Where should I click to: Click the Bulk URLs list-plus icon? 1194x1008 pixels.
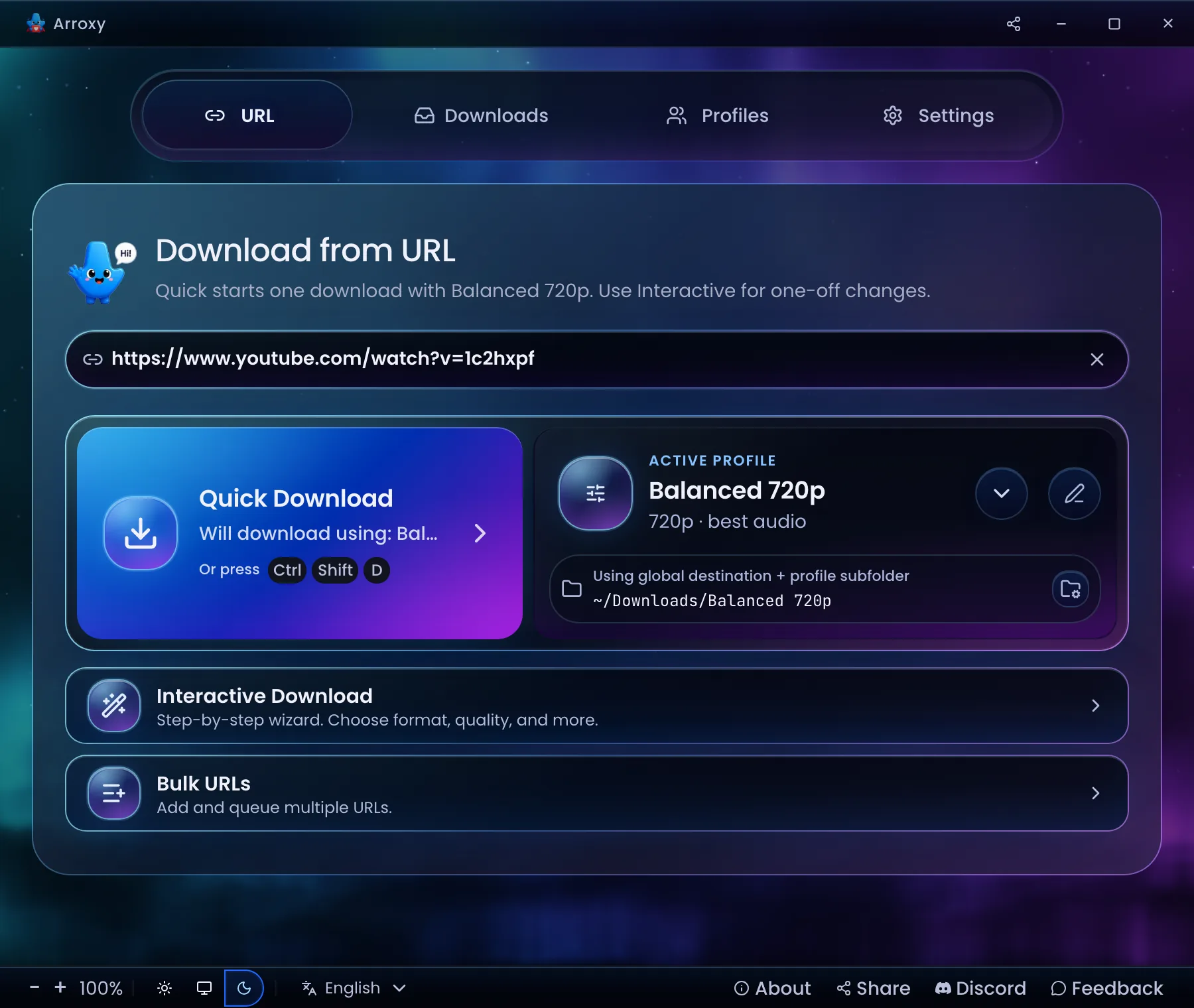coord(114,793)
